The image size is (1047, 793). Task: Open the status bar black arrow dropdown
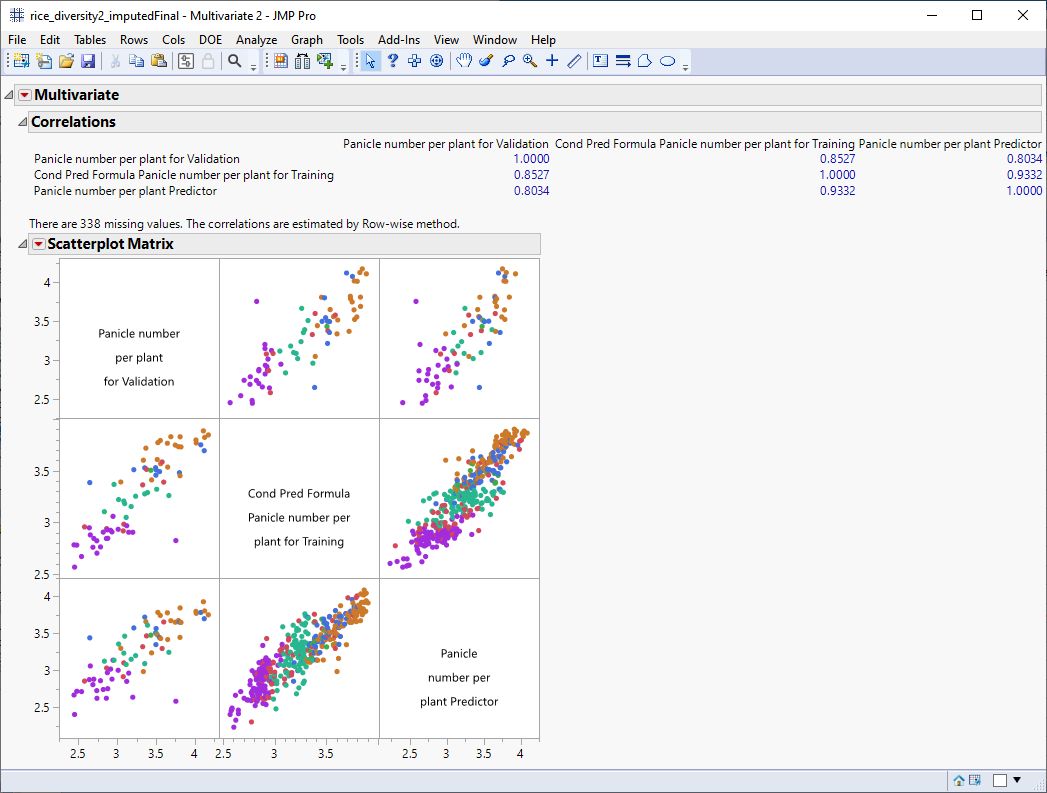tap(1017, 780)
